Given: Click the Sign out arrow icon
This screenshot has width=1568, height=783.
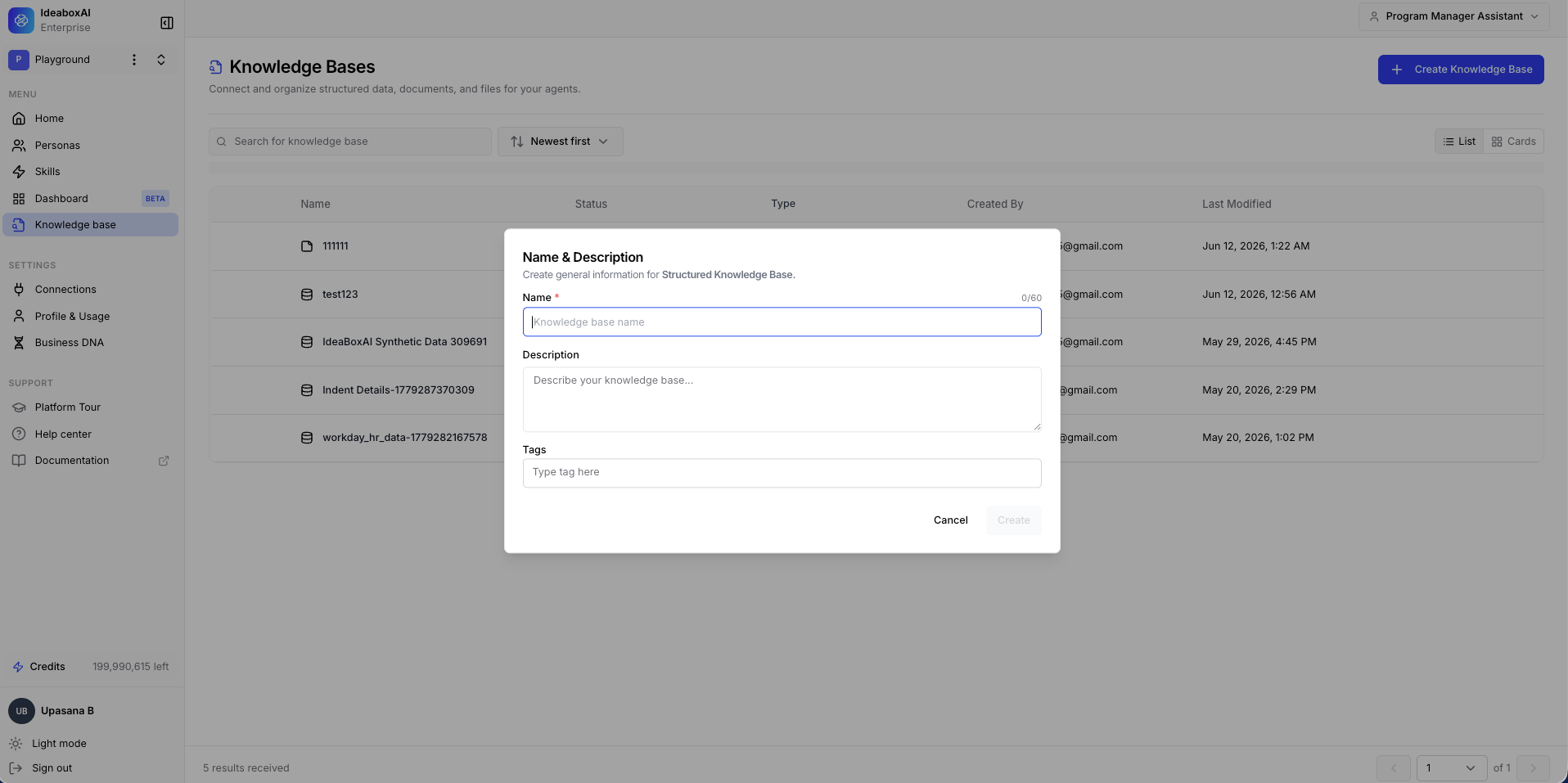Looking at the screenshot, I should [x=16, y=768].
